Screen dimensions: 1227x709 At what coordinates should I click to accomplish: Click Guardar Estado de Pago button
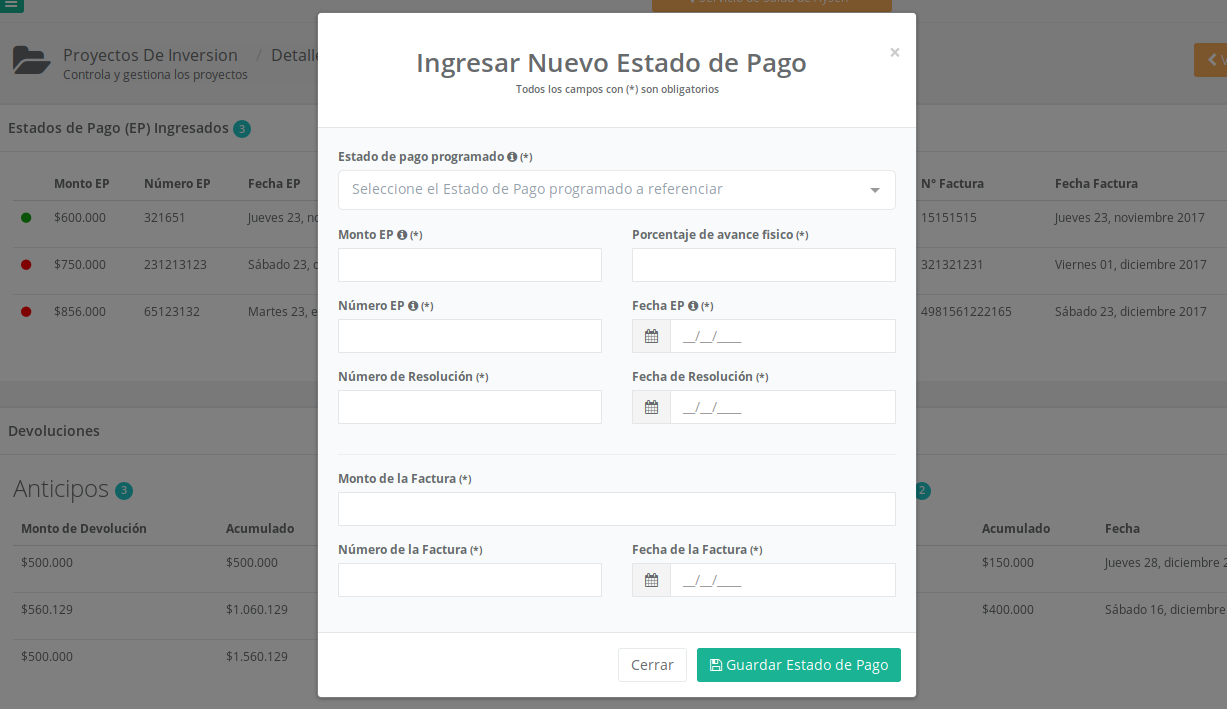[x=798, y=665]
